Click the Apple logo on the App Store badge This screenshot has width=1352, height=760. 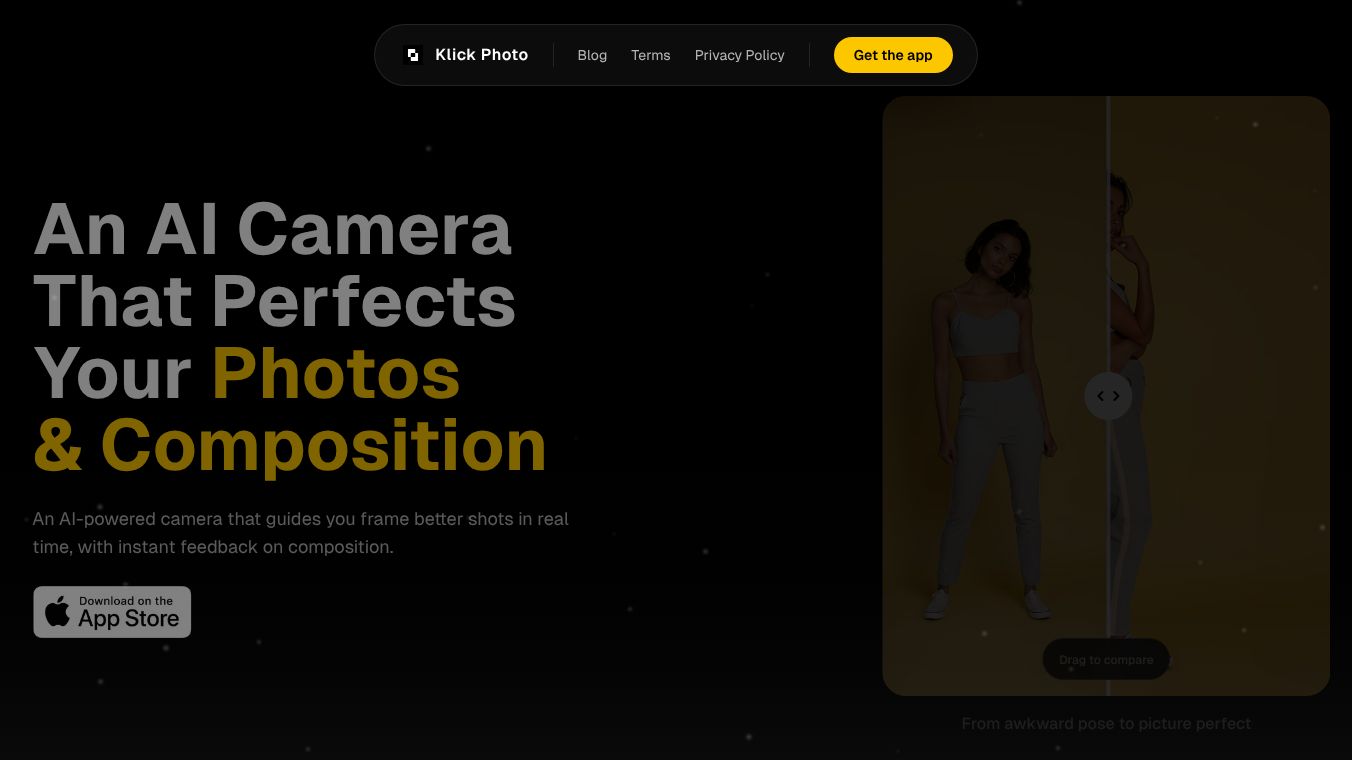(x=59, y=611)
